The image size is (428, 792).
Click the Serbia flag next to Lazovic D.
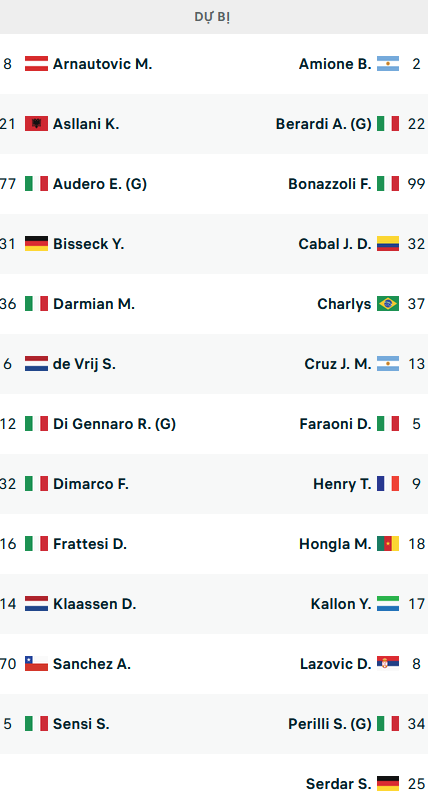(x=388, y=664)
